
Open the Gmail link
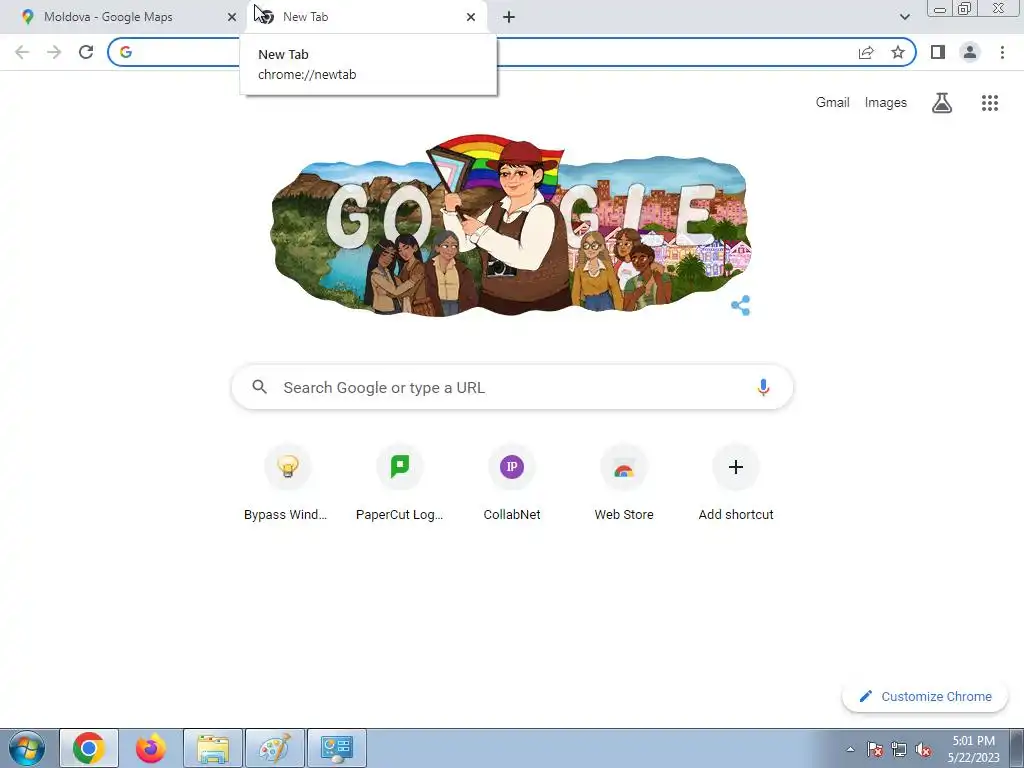click(x=832, y=103)
